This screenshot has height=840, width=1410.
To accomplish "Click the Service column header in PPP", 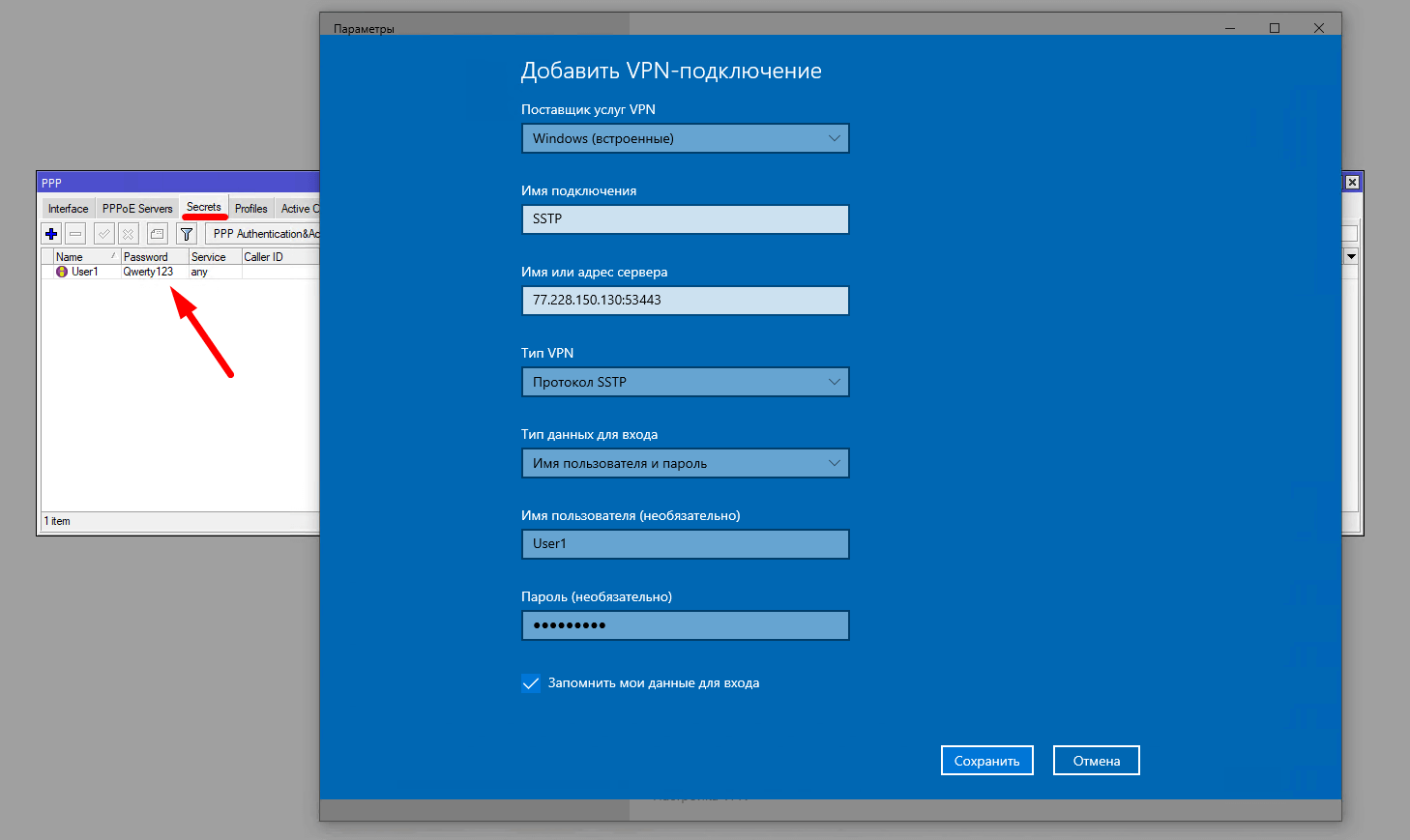I will [215, 257].
